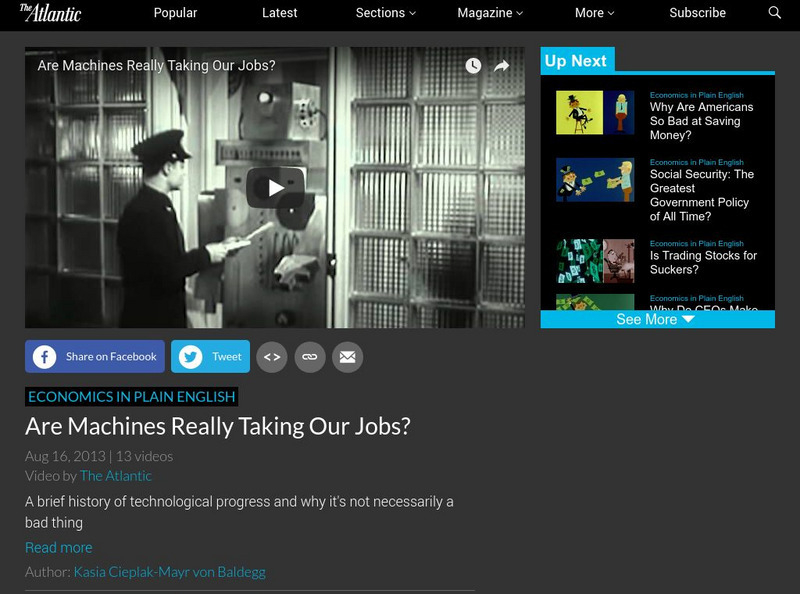Viewport: 800px width, 594px height.
Task: Open 'Social Security: The Greatest Government Policy' video
Action: [x=702, y=195]
